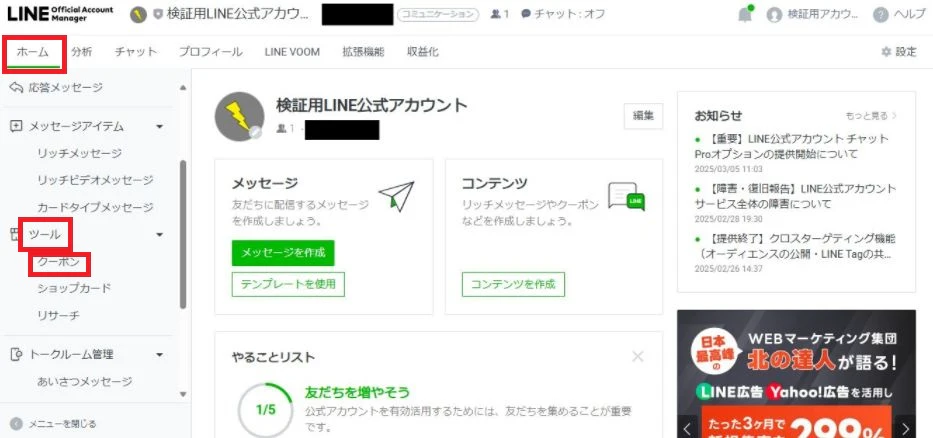
Task: Open リサーチ in sidebar
Action: tap(58, 315)
